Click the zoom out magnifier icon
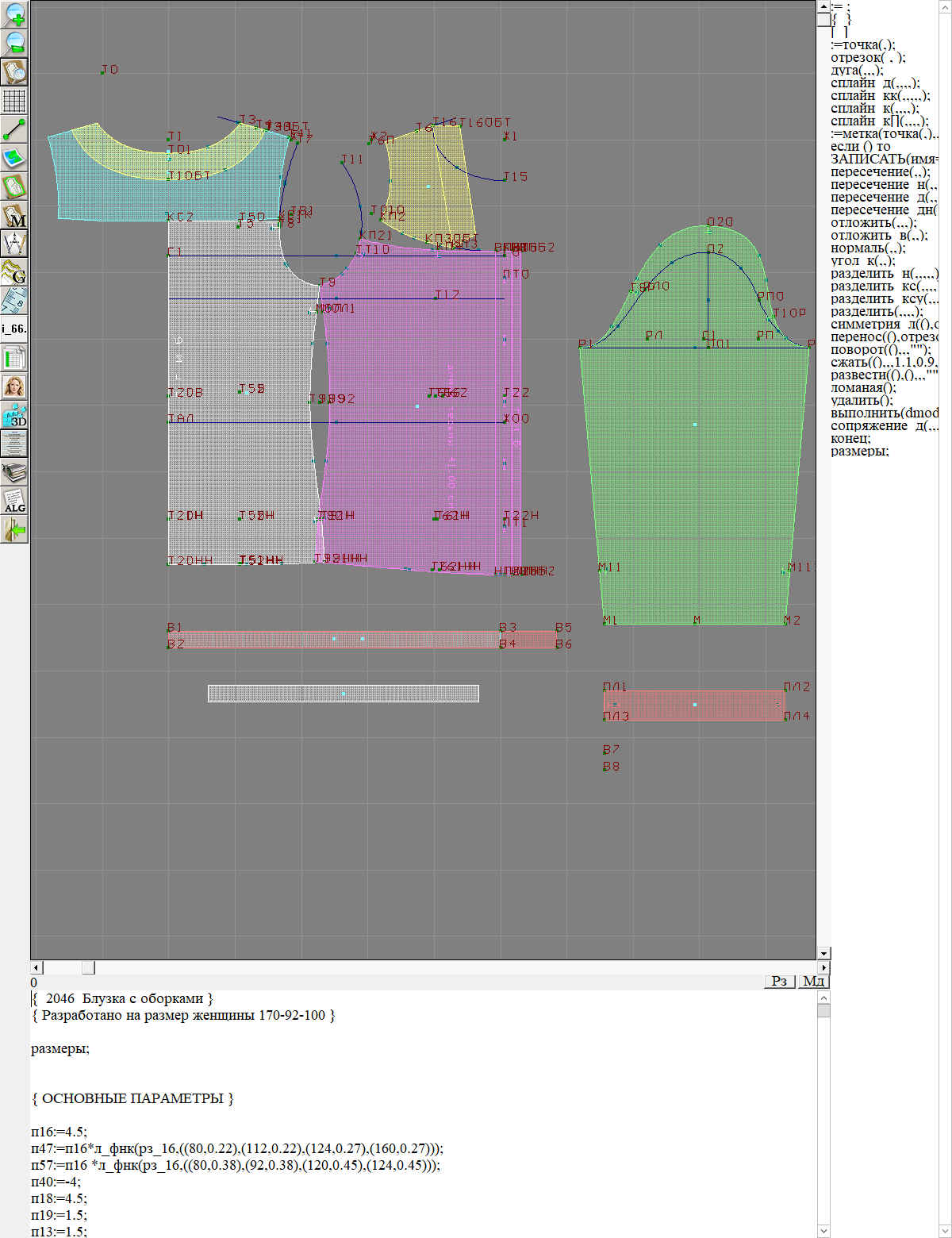The image size is (952, 1238). coord(14,43)
